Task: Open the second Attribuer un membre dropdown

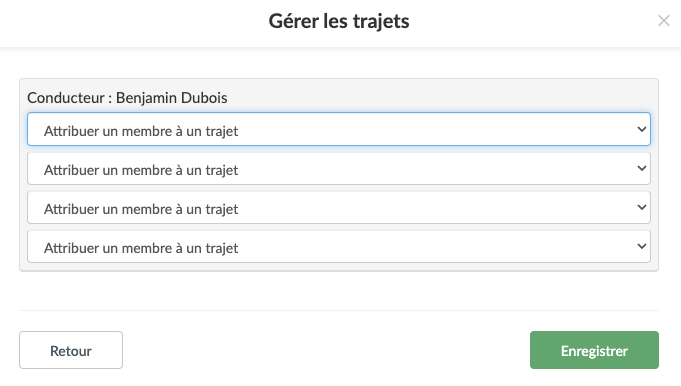Action: [x=339, y=168]
